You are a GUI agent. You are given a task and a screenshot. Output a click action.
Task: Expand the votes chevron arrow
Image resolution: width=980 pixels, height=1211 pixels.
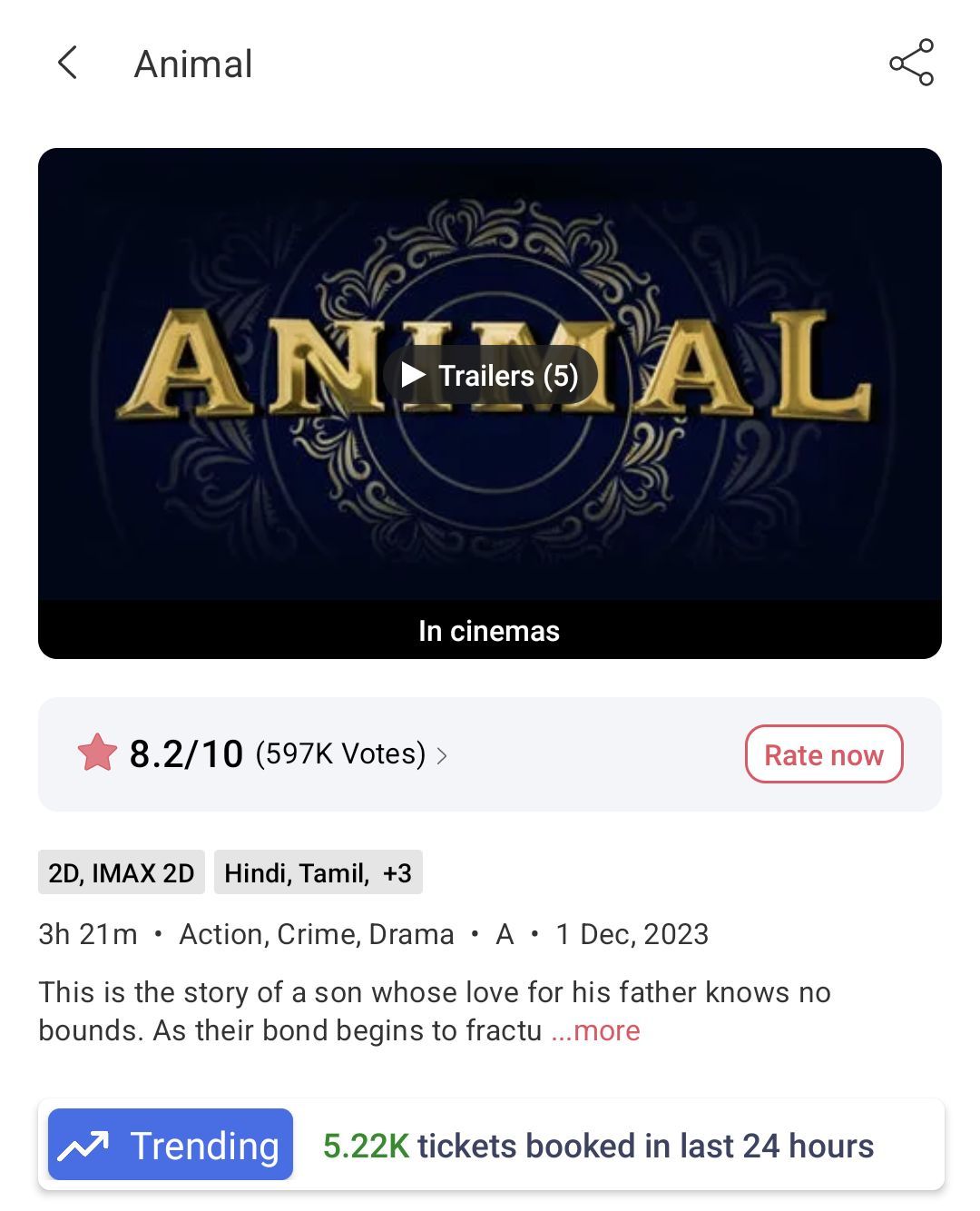click(x=442, y=755)
